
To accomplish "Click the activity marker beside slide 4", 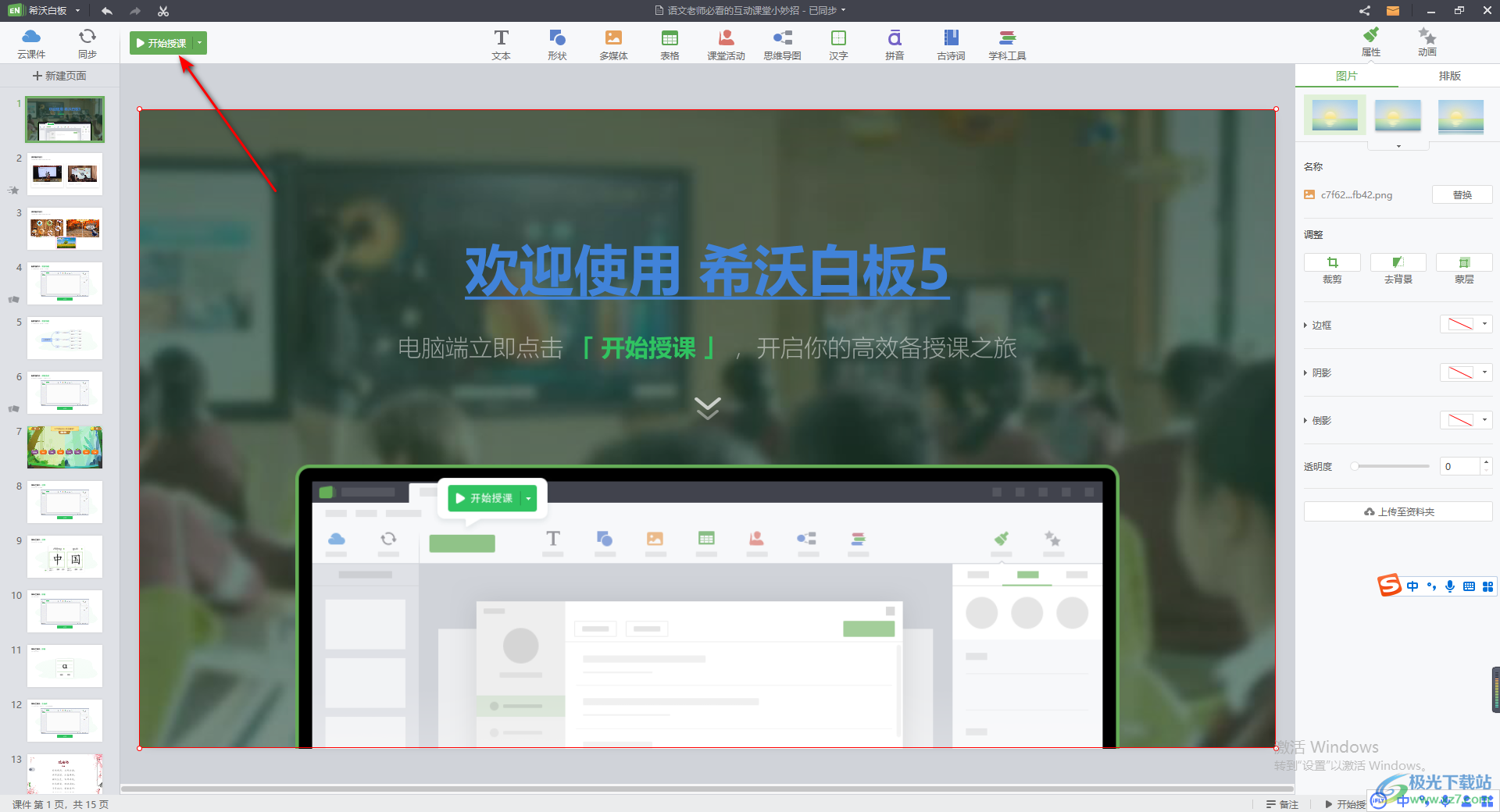I will pos(13,299).
